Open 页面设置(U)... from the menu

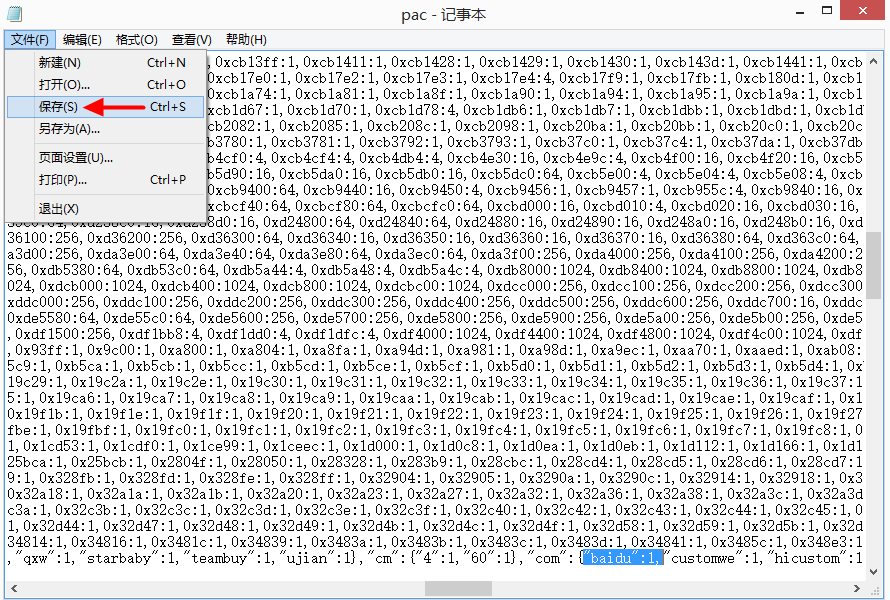(x=75, y=158)
